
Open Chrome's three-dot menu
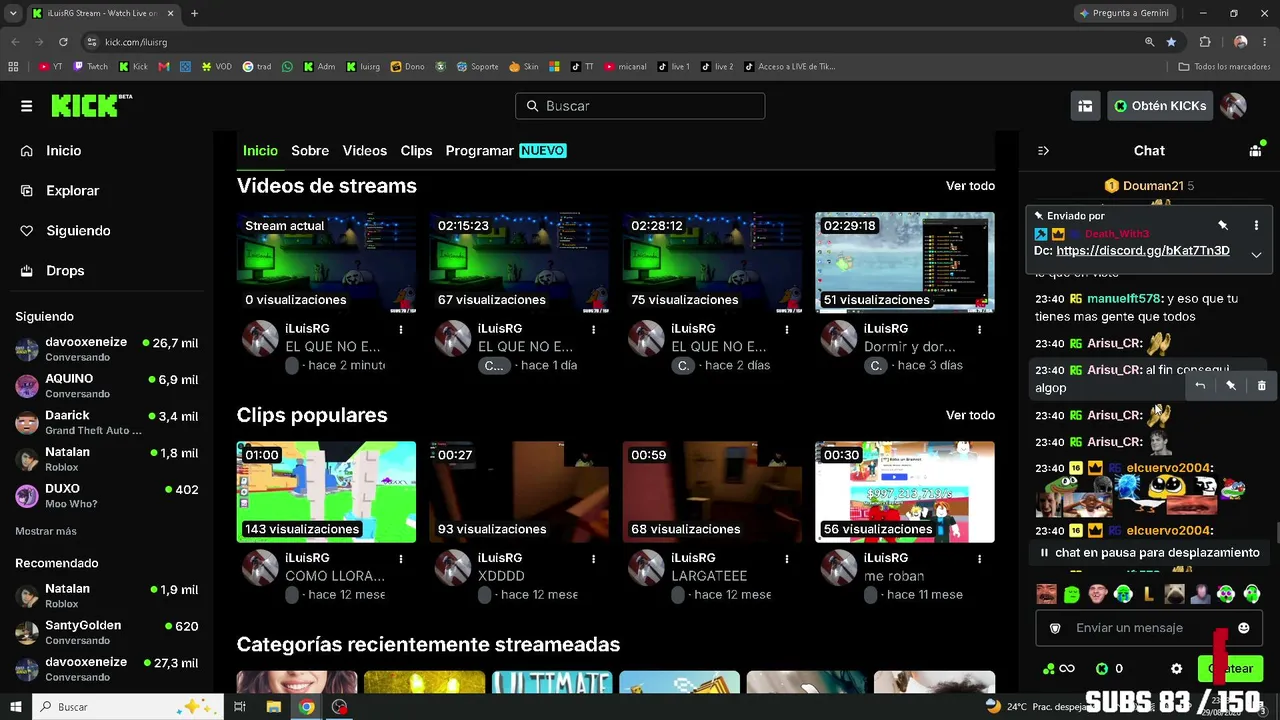pyautogui.click(x=1266, y=42)
